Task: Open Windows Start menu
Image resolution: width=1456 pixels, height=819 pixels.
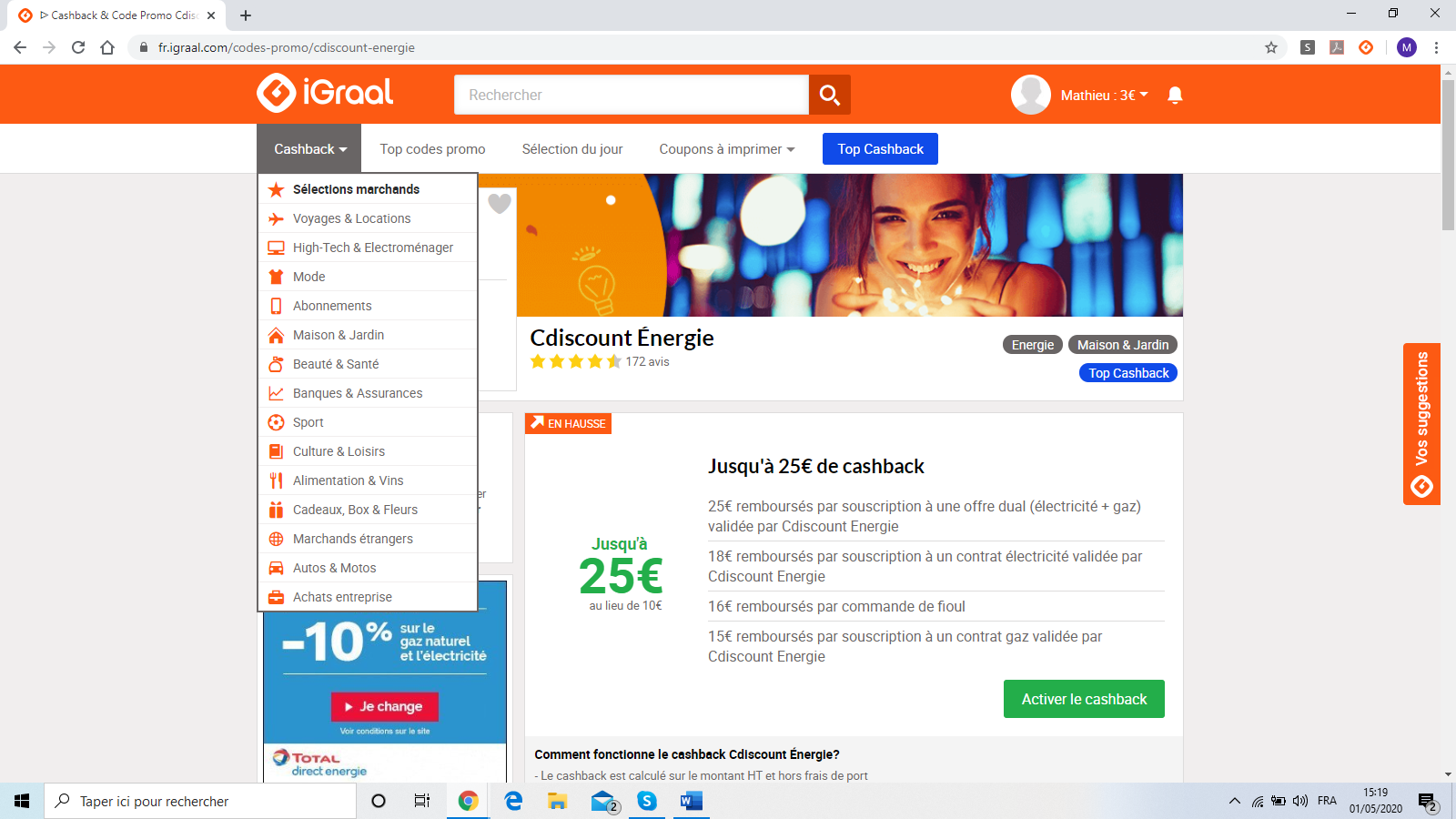Action: (x=22, y=801)
